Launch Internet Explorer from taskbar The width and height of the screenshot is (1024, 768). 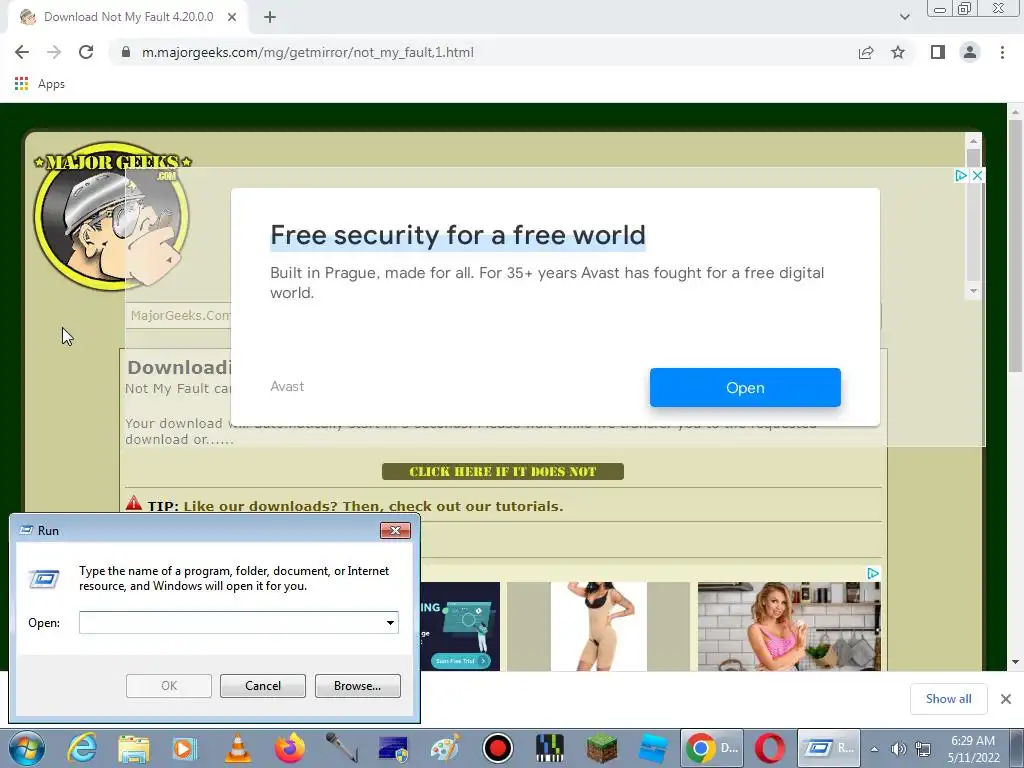(82, 748)
